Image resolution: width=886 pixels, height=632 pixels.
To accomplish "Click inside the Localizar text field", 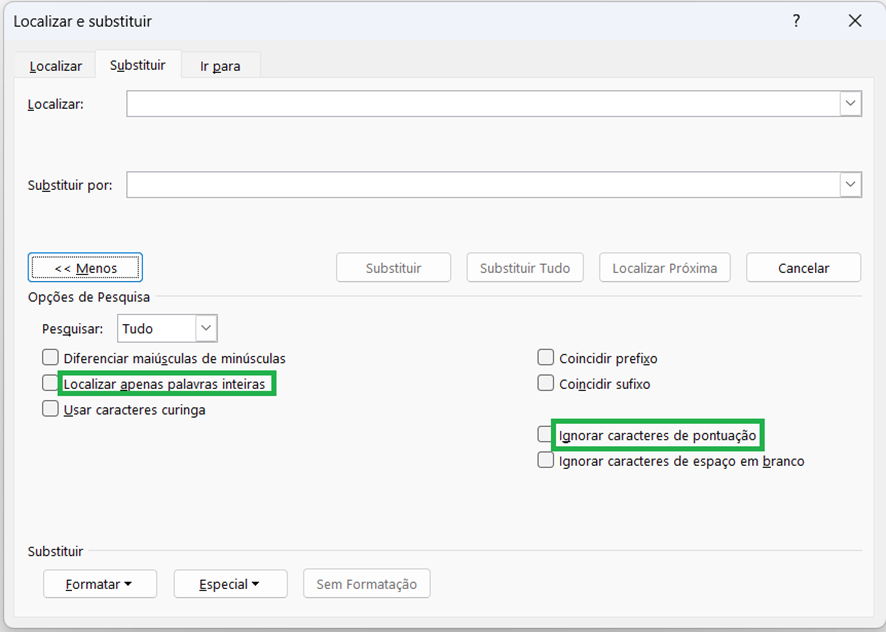I will [482, 104].
